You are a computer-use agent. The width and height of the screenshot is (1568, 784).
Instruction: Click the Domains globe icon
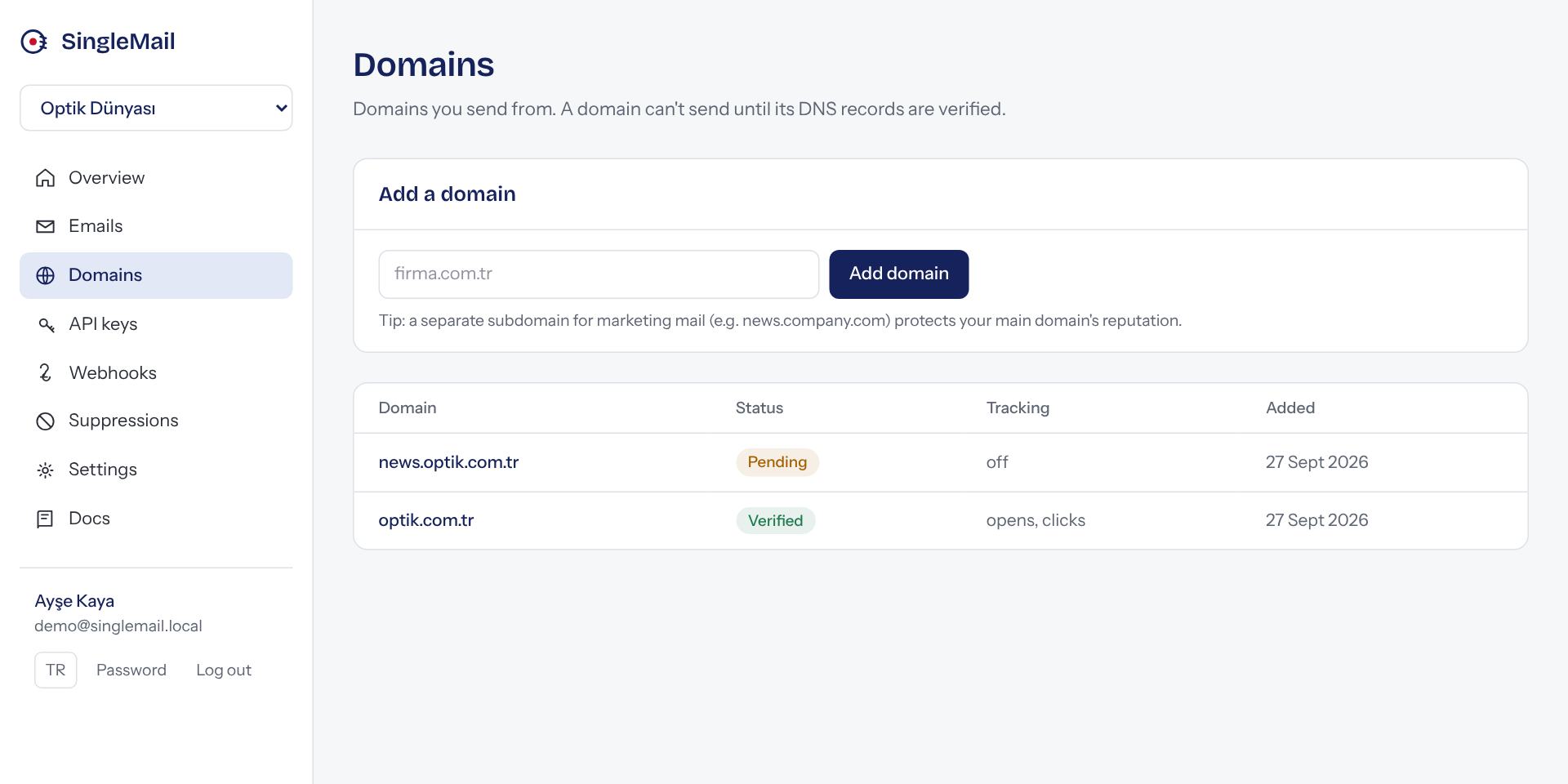click(x=46, y=275)
